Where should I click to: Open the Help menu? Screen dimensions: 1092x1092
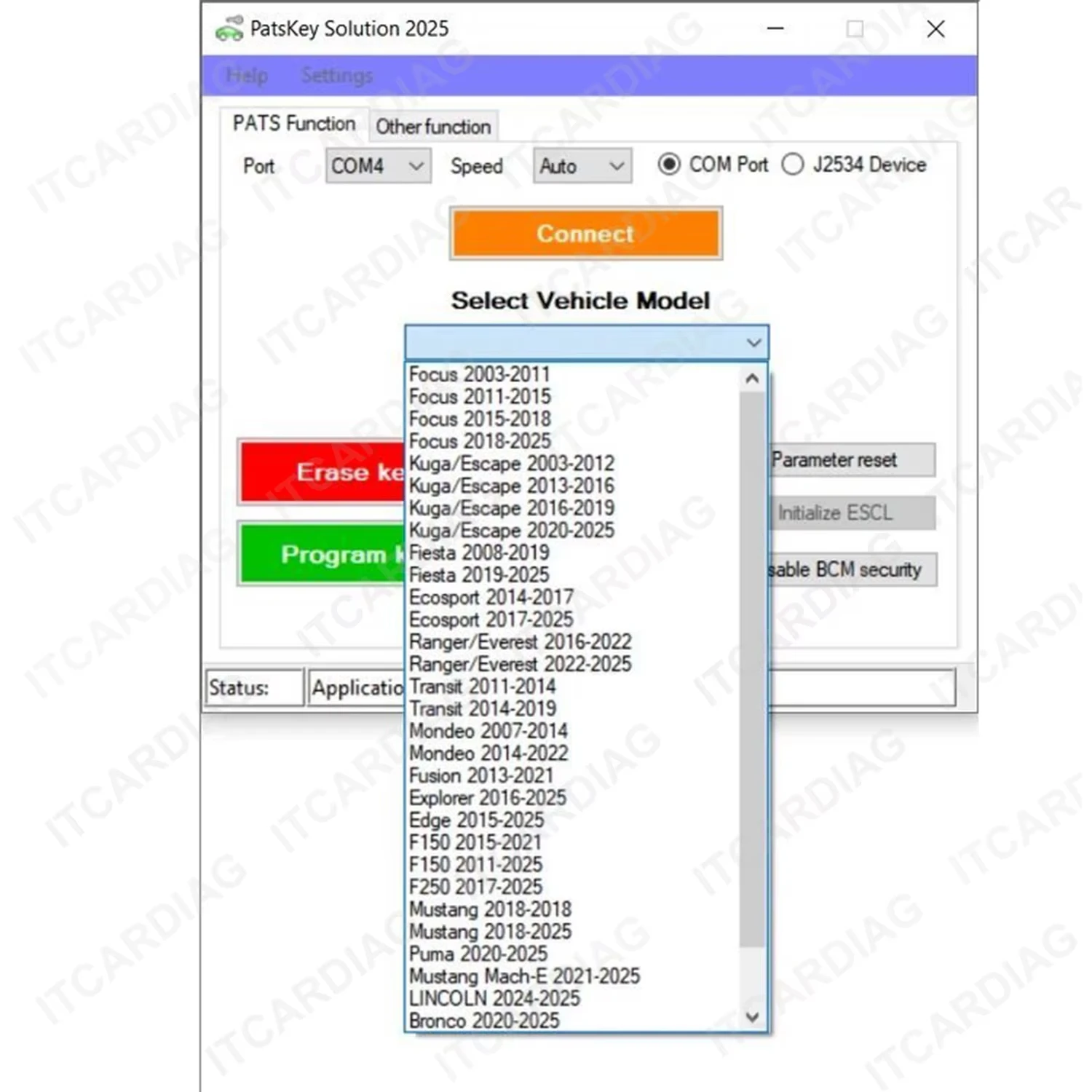pyautogui.click(x=248, y=75)
